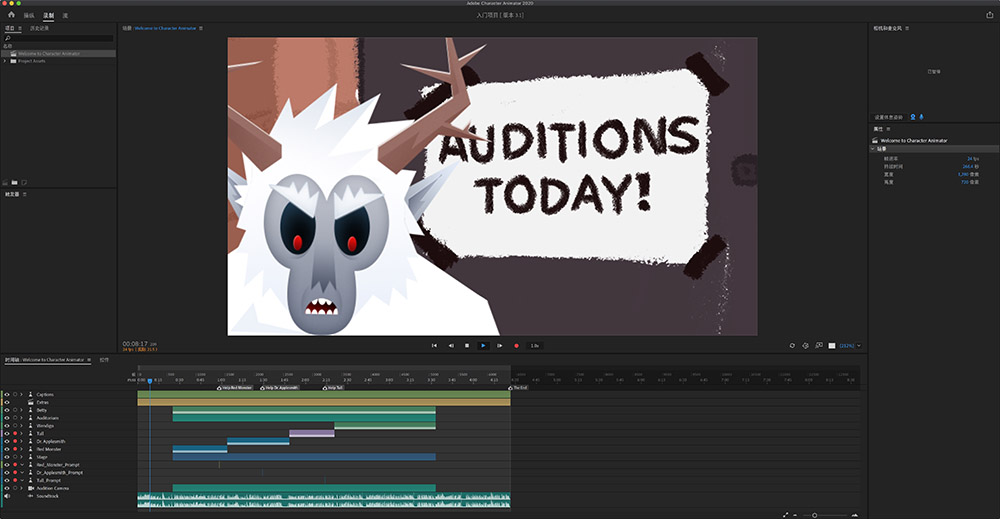Hide the Betty track
This screenshot has height=519, width=1000.
[7, 410]
